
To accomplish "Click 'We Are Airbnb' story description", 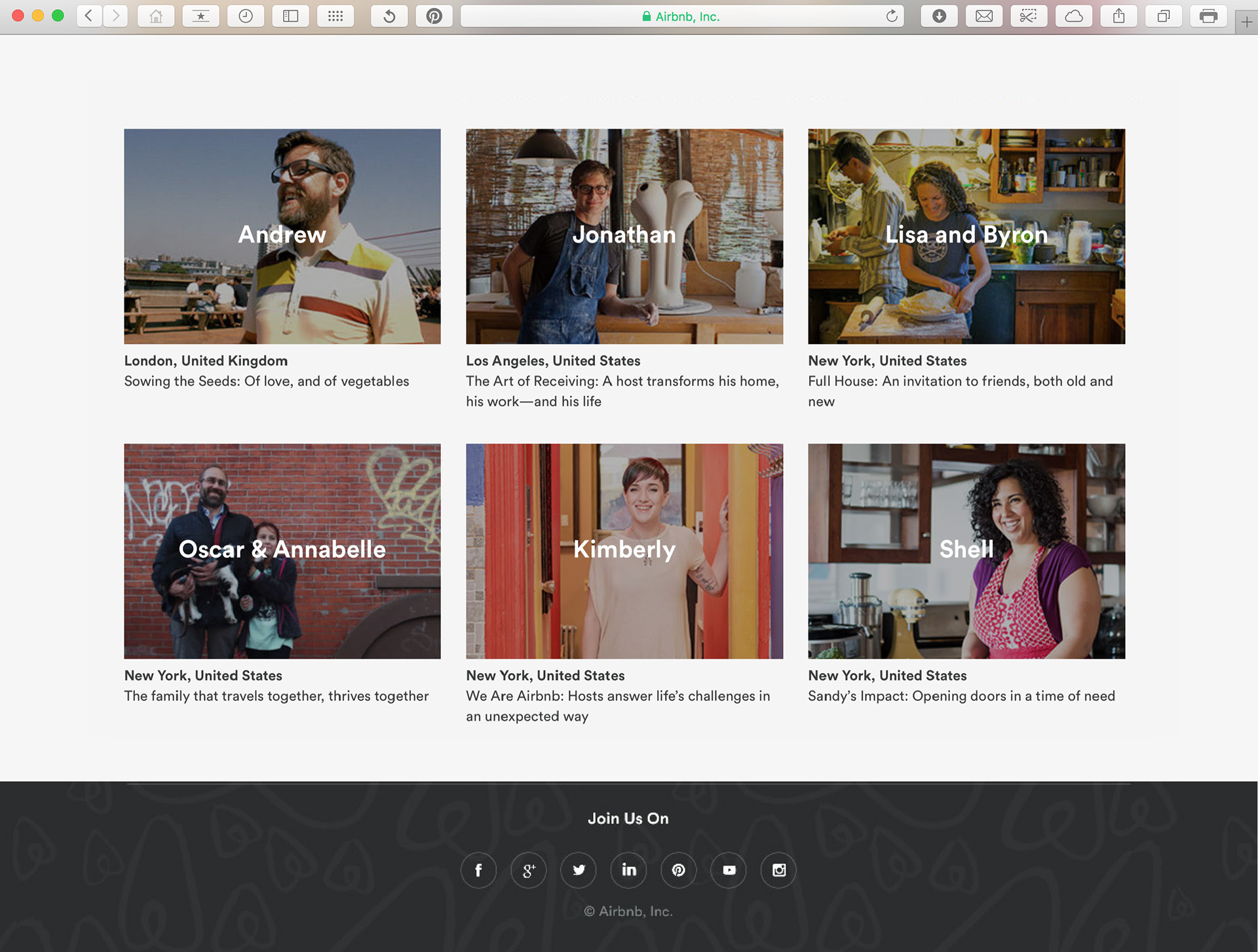I will click(x=618, y=706).
